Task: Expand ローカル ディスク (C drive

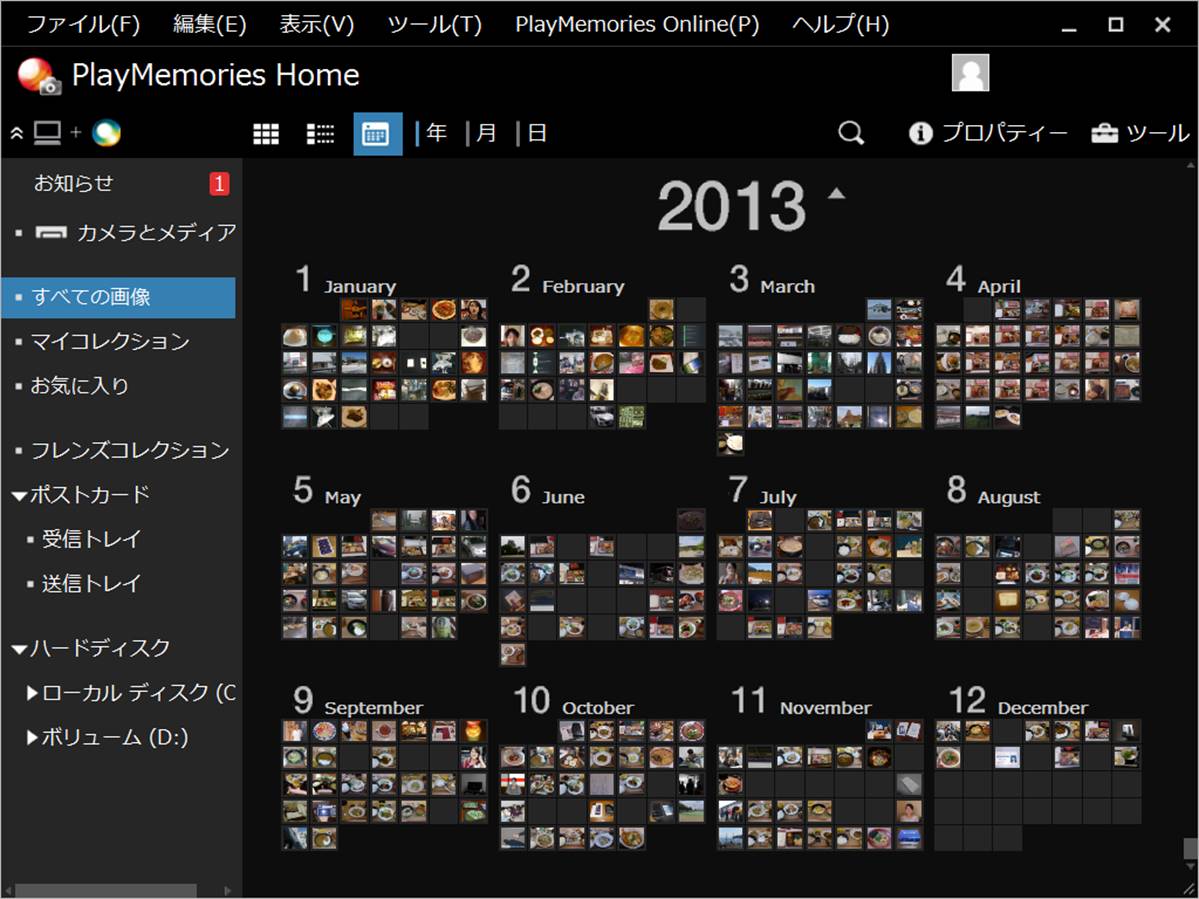Action: [x=32, y=693]
